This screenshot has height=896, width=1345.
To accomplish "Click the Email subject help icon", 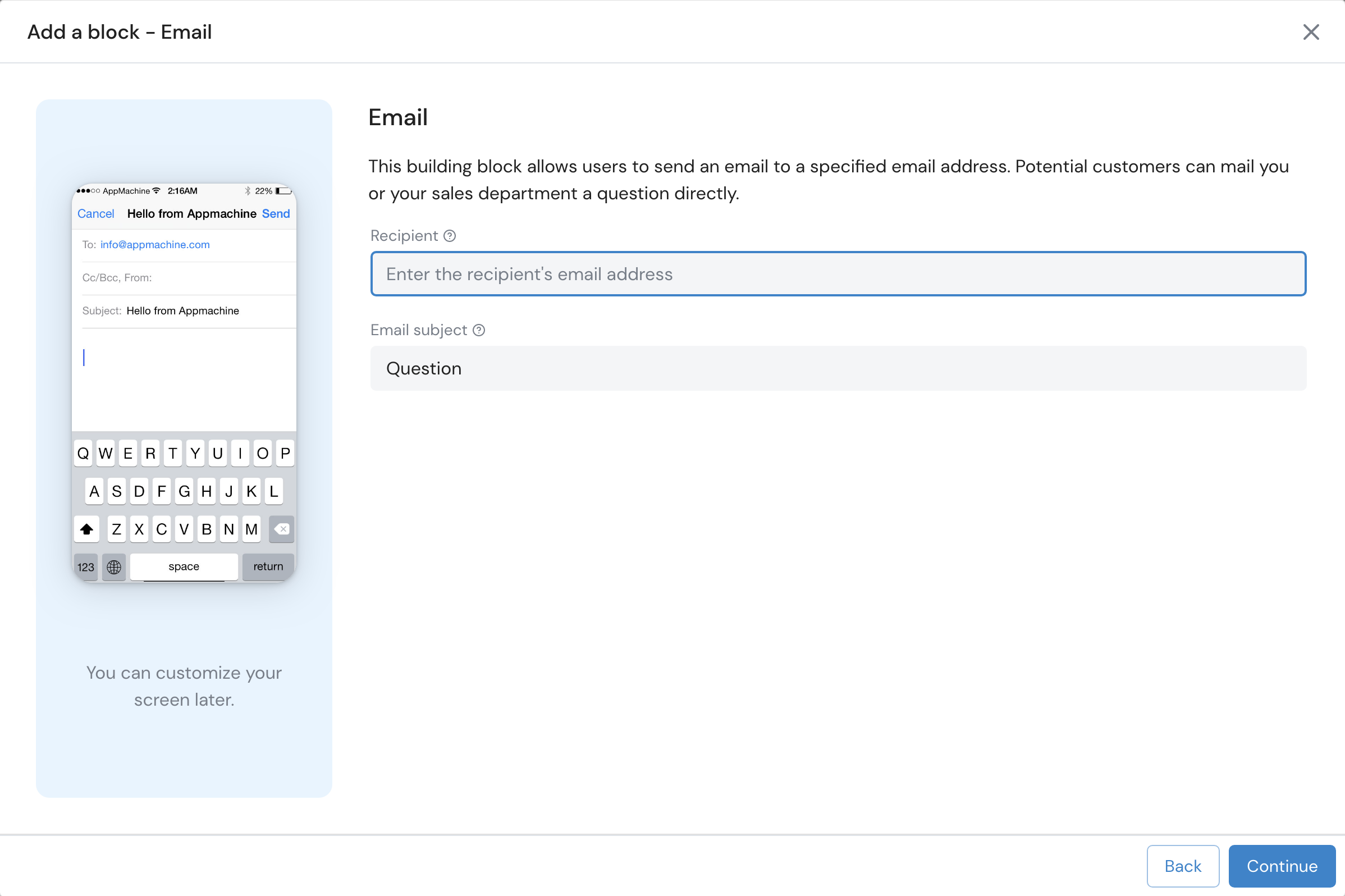I will click(x=479, y=330).
